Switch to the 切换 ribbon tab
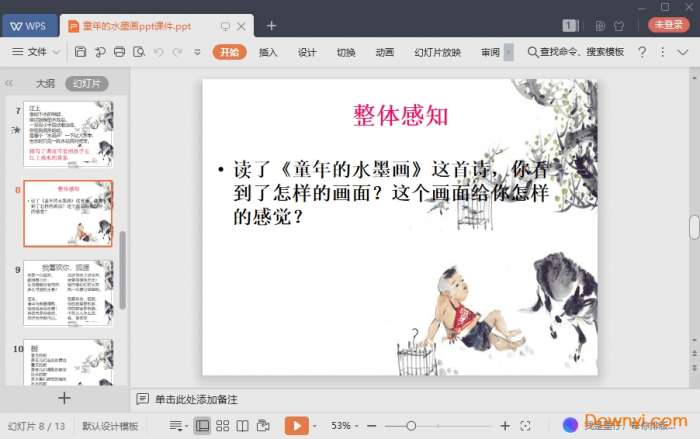The width and height of the screenshot is (700, 439). coord(346,52)
